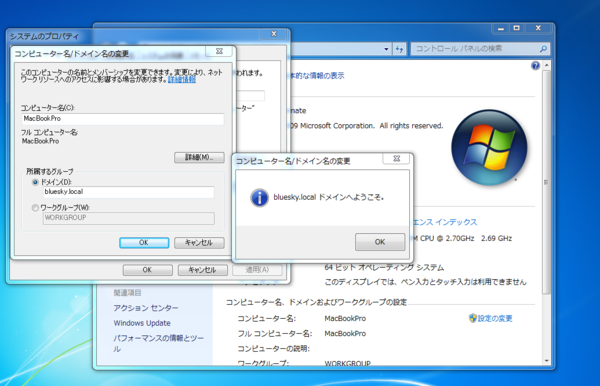Screen dimensions: 600x386
Task: Click the Windows logo image in system window
Action: [x=489, y=147]
